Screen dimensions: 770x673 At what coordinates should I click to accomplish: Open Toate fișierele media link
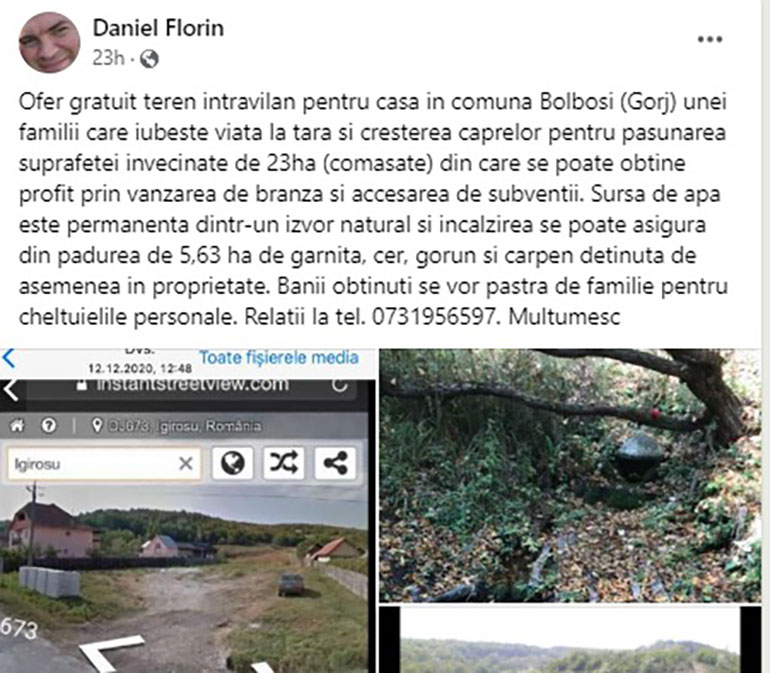pos(279,357)
